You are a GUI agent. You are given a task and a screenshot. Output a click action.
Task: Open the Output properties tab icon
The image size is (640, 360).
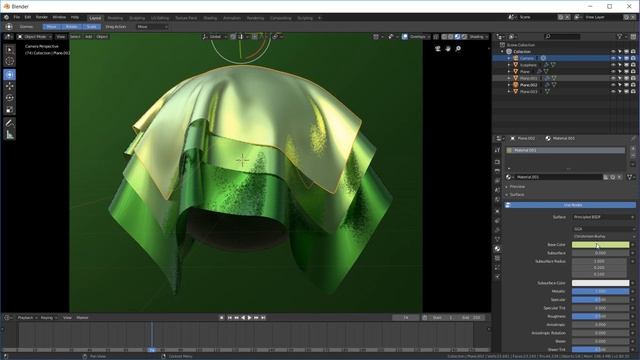(497, 171)
